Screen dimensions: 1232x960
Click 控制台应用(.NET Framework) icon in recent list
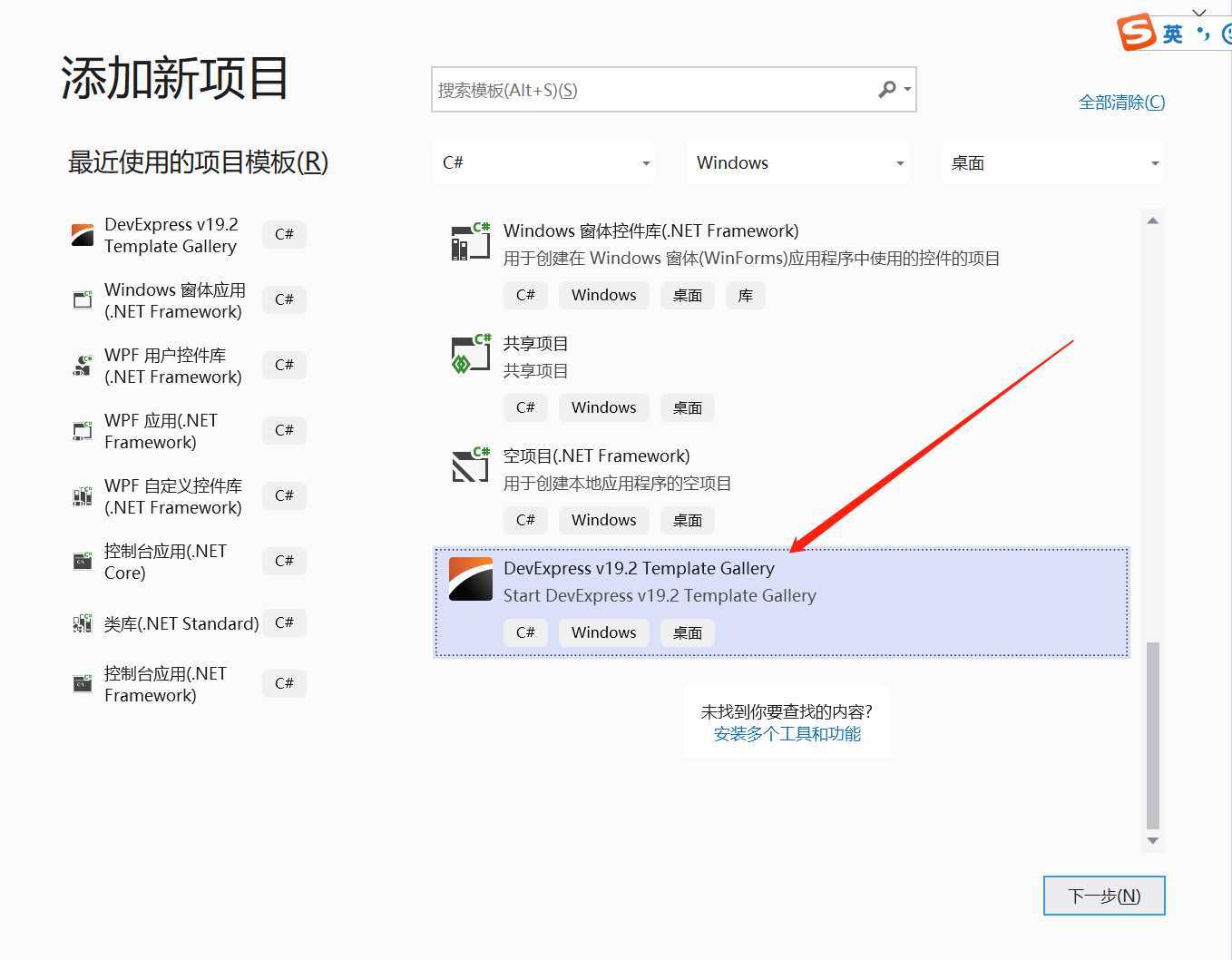point(83,683)
